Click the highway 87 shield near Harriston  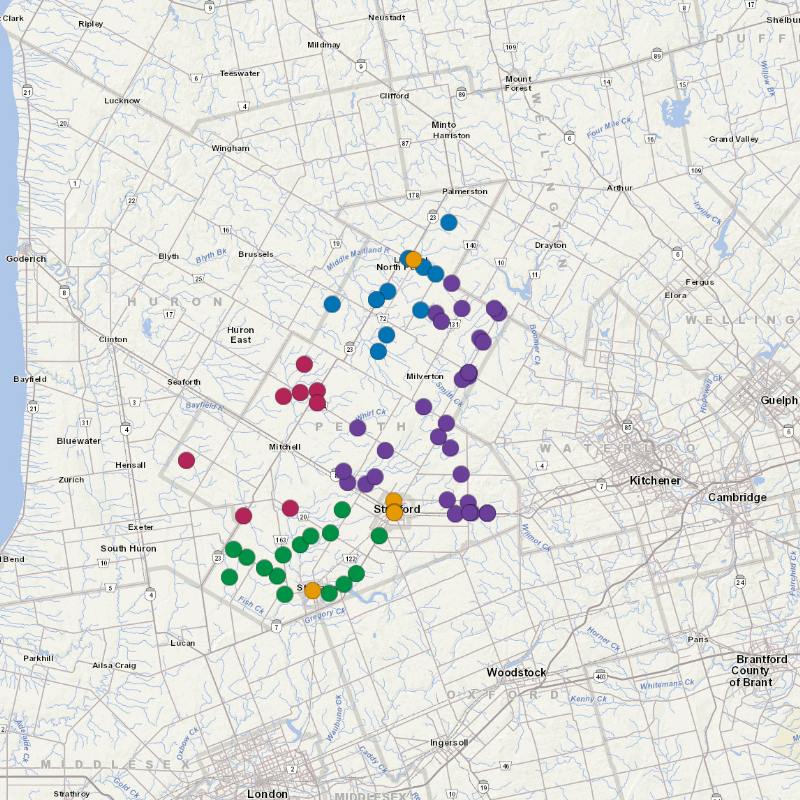405,143
